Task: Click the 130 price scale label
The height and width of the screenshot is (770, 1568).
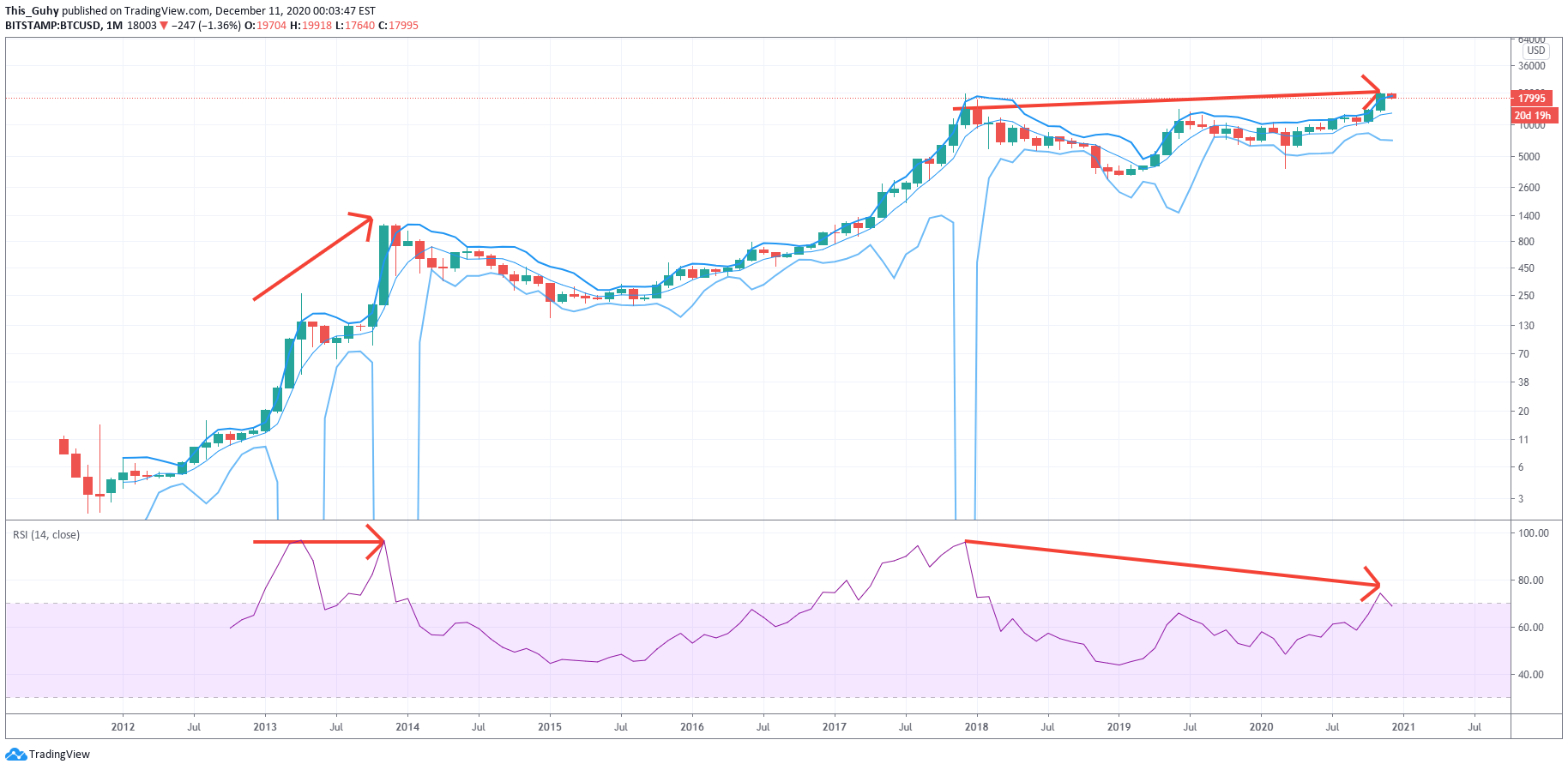Action: coord(1527,326)
